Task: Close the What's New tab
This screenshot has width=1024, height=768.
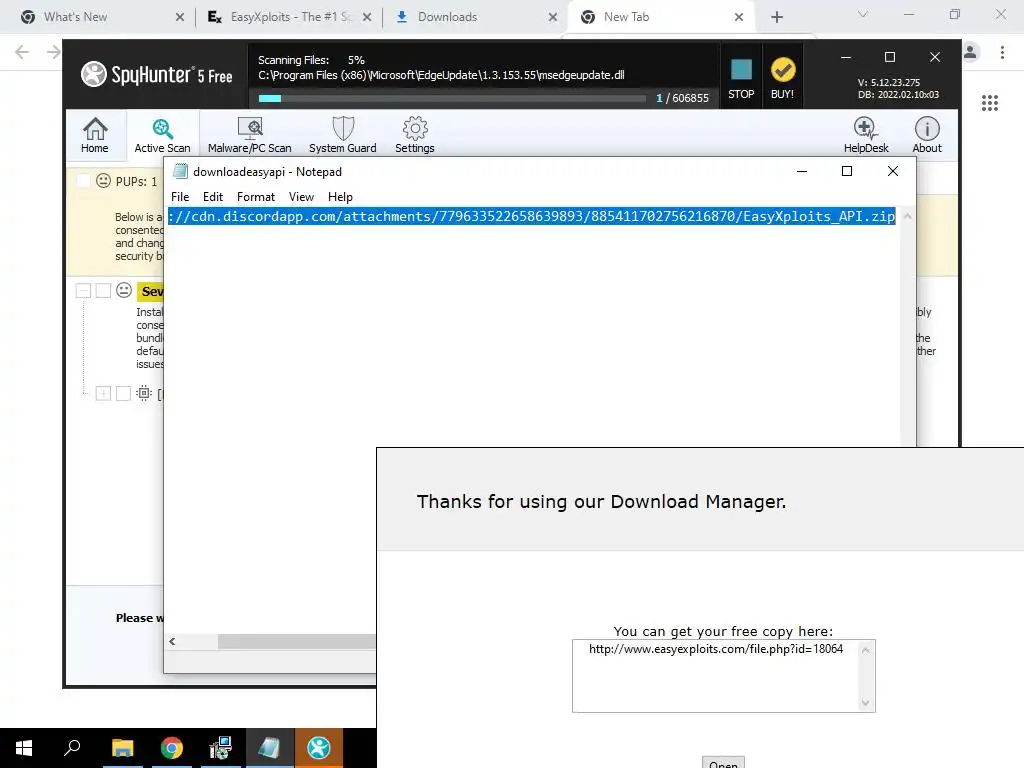Action: 180,17
